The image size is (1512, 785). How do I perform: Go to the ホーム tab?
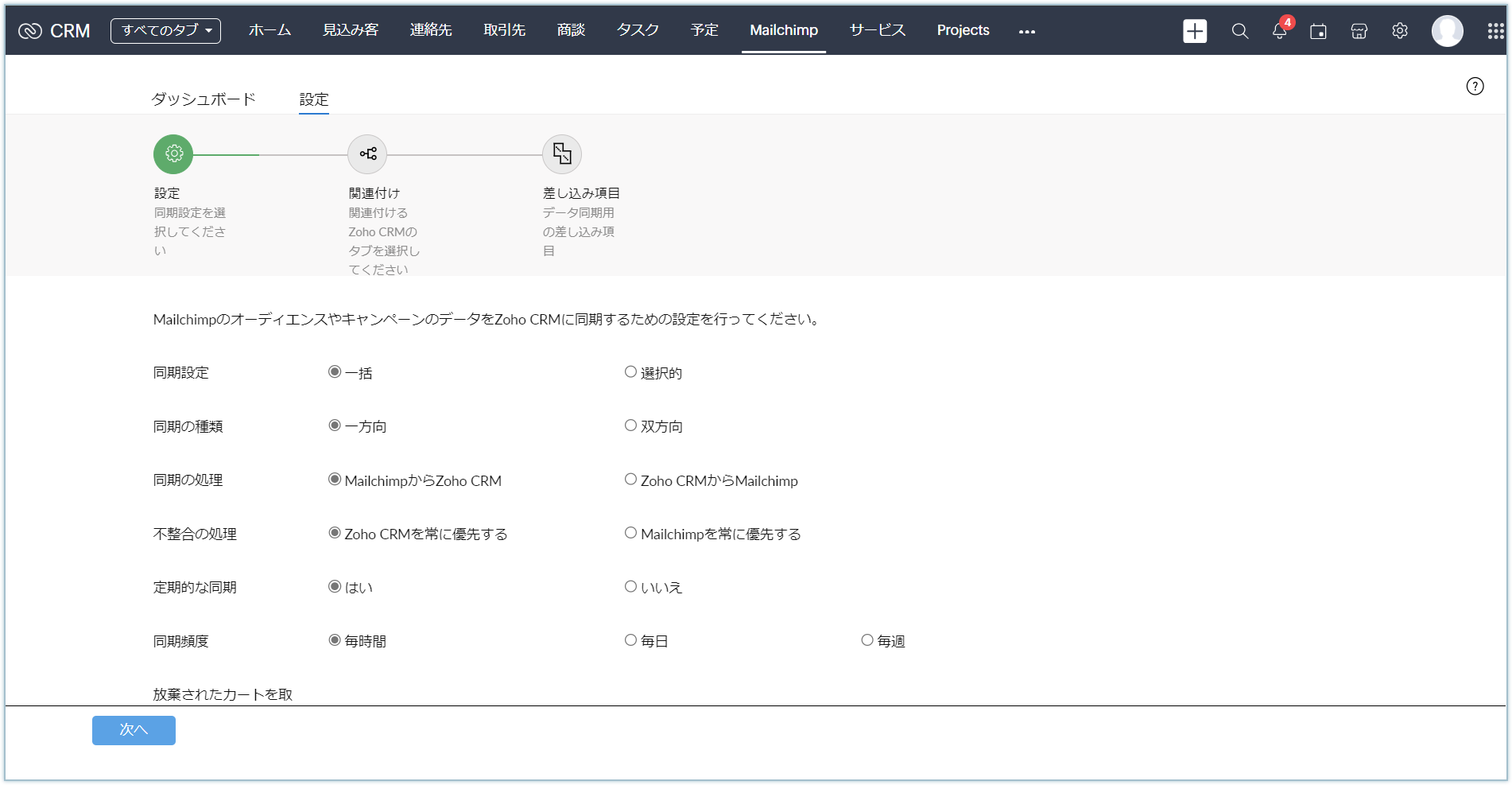click(269, 30)
